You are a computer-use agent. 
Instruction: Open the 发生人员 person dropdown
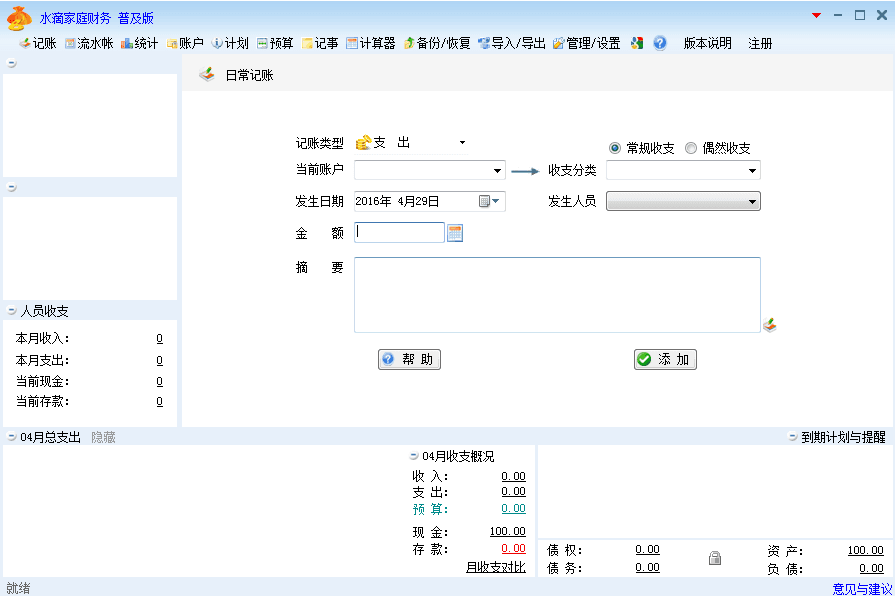pos(752,202)
